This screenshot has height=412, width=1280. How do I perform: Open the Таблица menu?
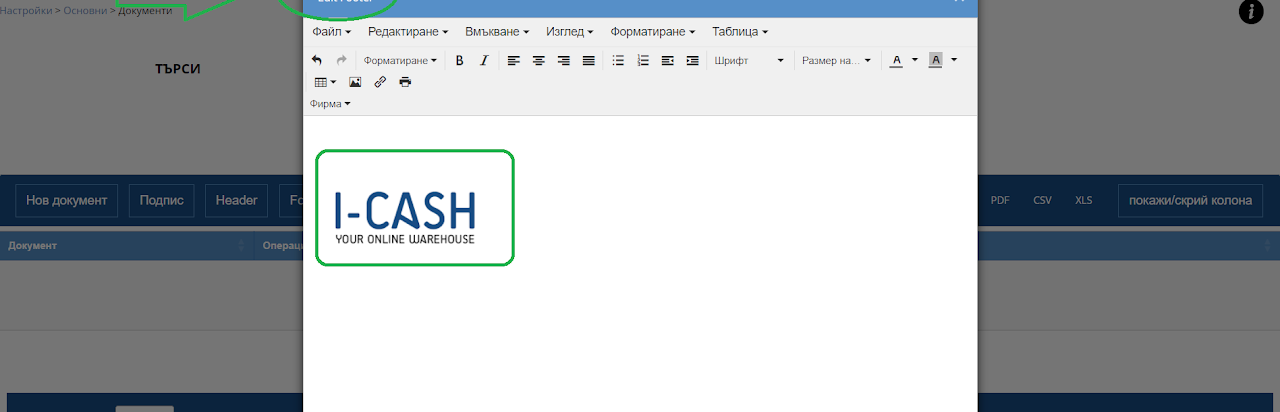pos(740,32)
